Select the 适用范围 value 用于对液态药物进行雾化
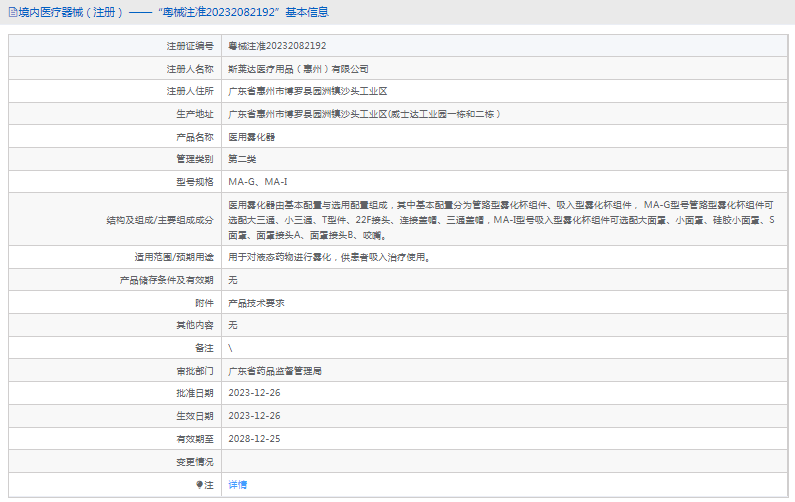The height and width of the screenshot is (502, 795). point(330,258)
